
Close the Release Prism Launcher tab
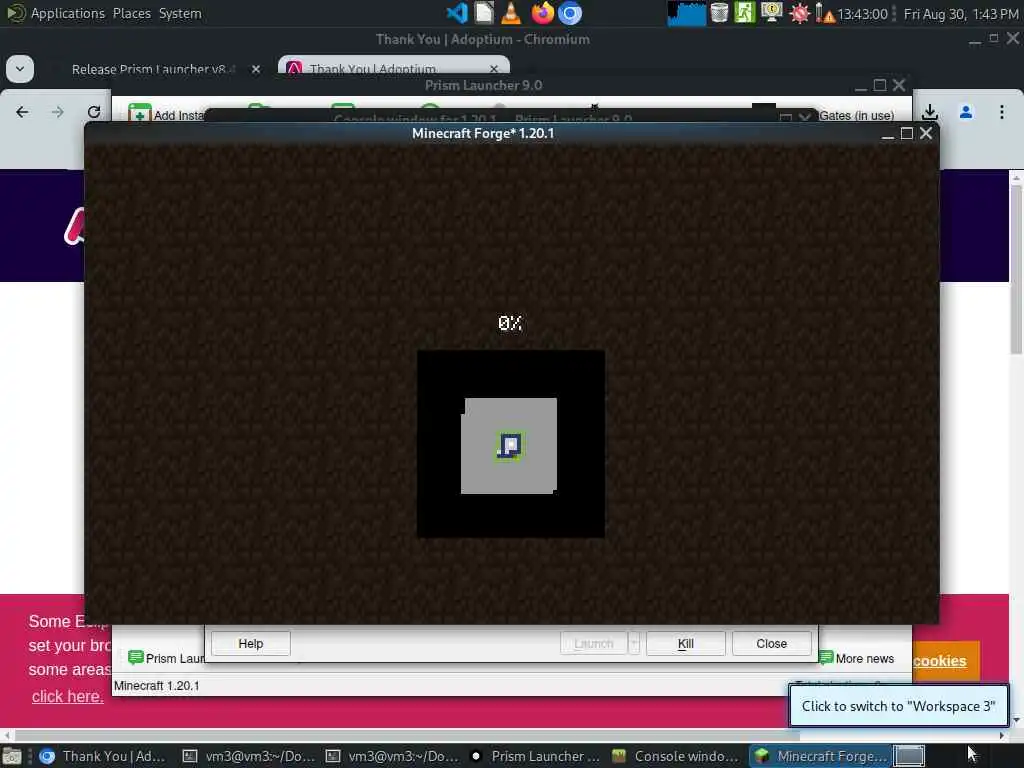(256, 69)
